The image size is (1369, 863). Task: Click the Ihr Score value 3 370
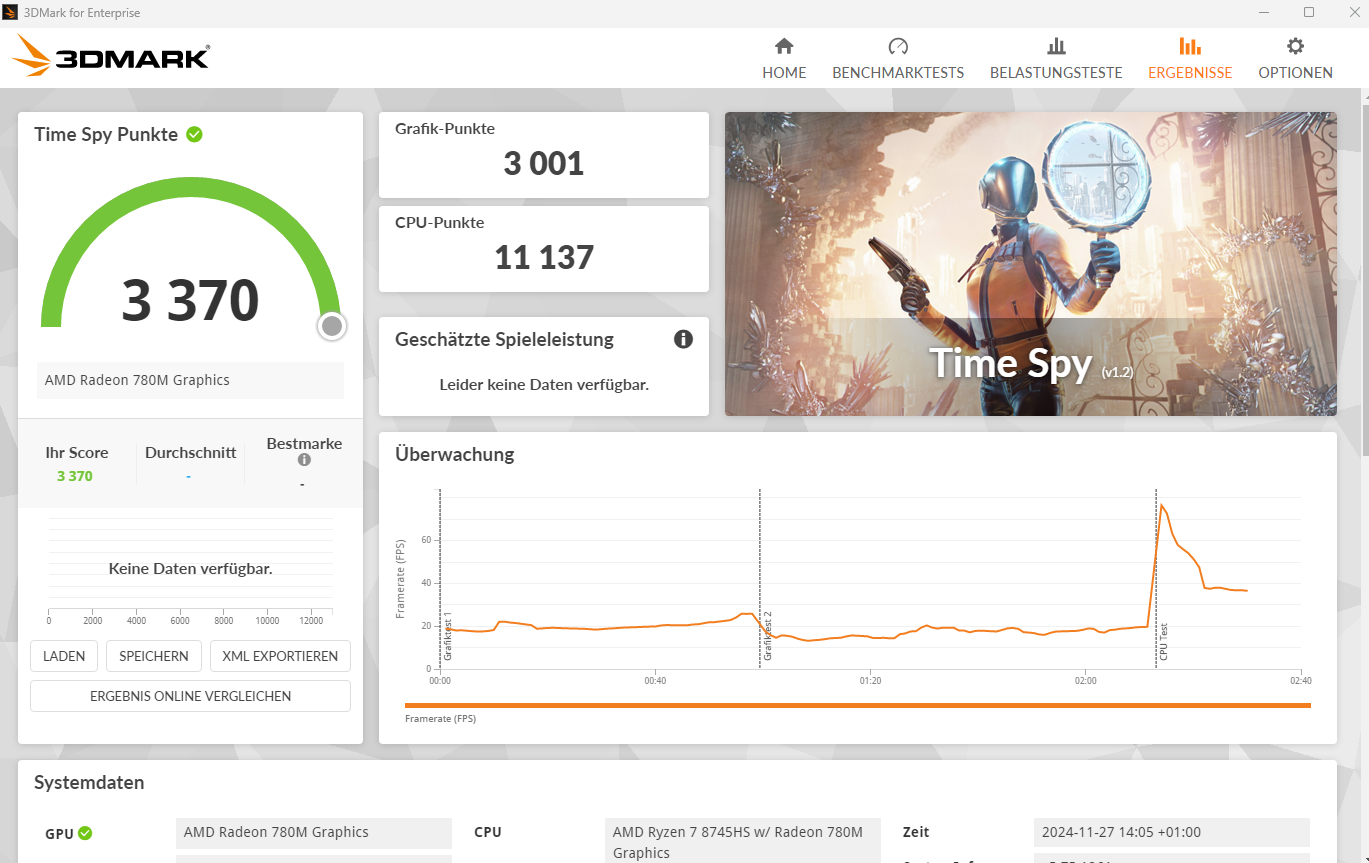(75, 476)
